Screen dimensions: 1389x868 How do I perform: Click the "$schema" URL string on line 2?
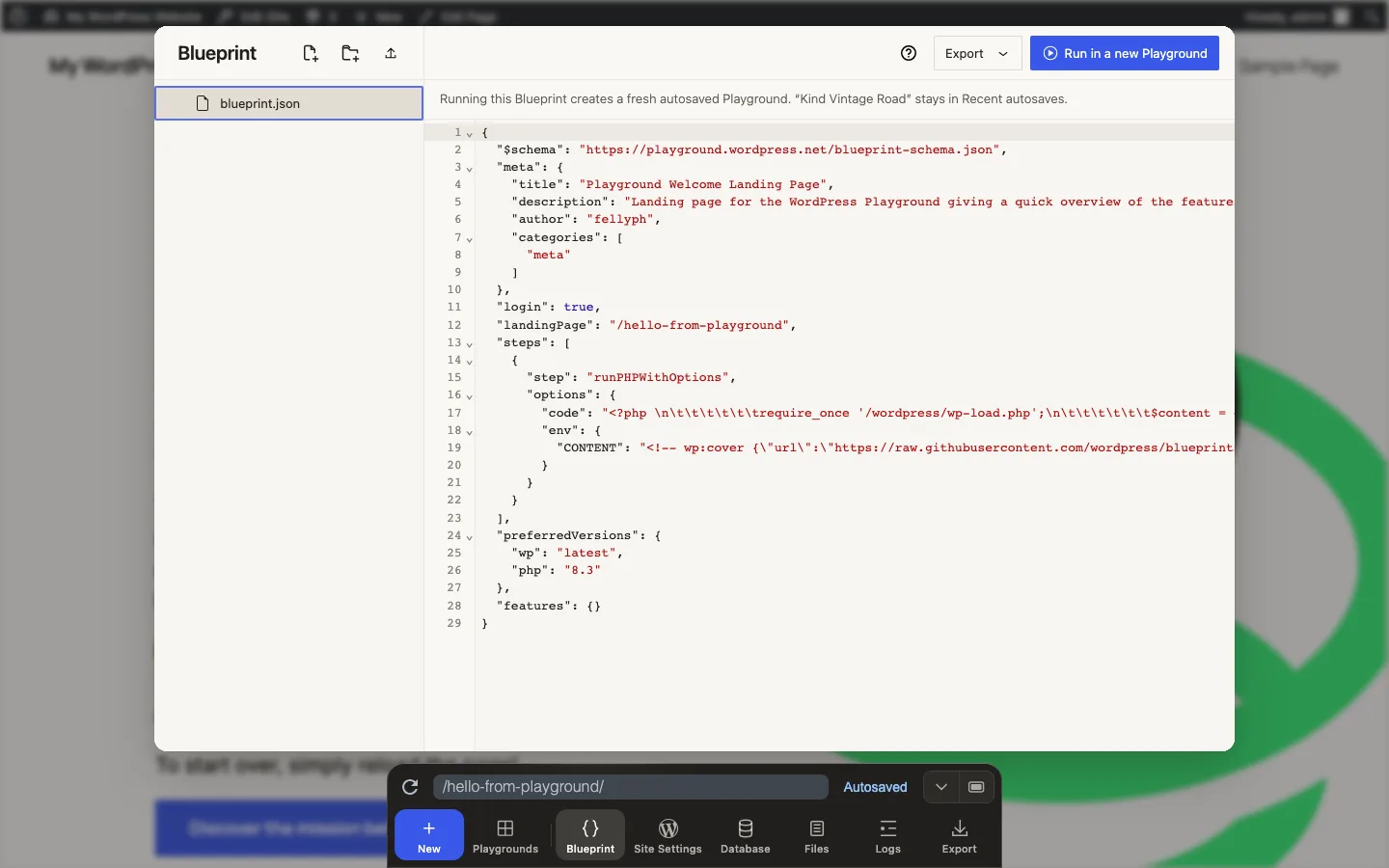point(789,149)
